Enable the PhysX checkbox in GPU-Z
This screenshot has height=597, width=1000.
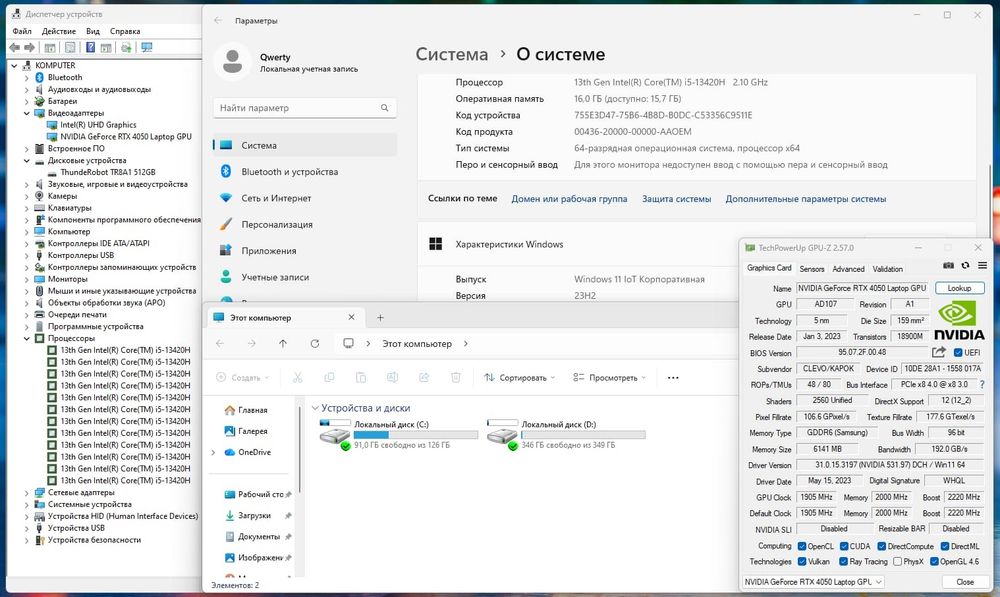(897, 561)
